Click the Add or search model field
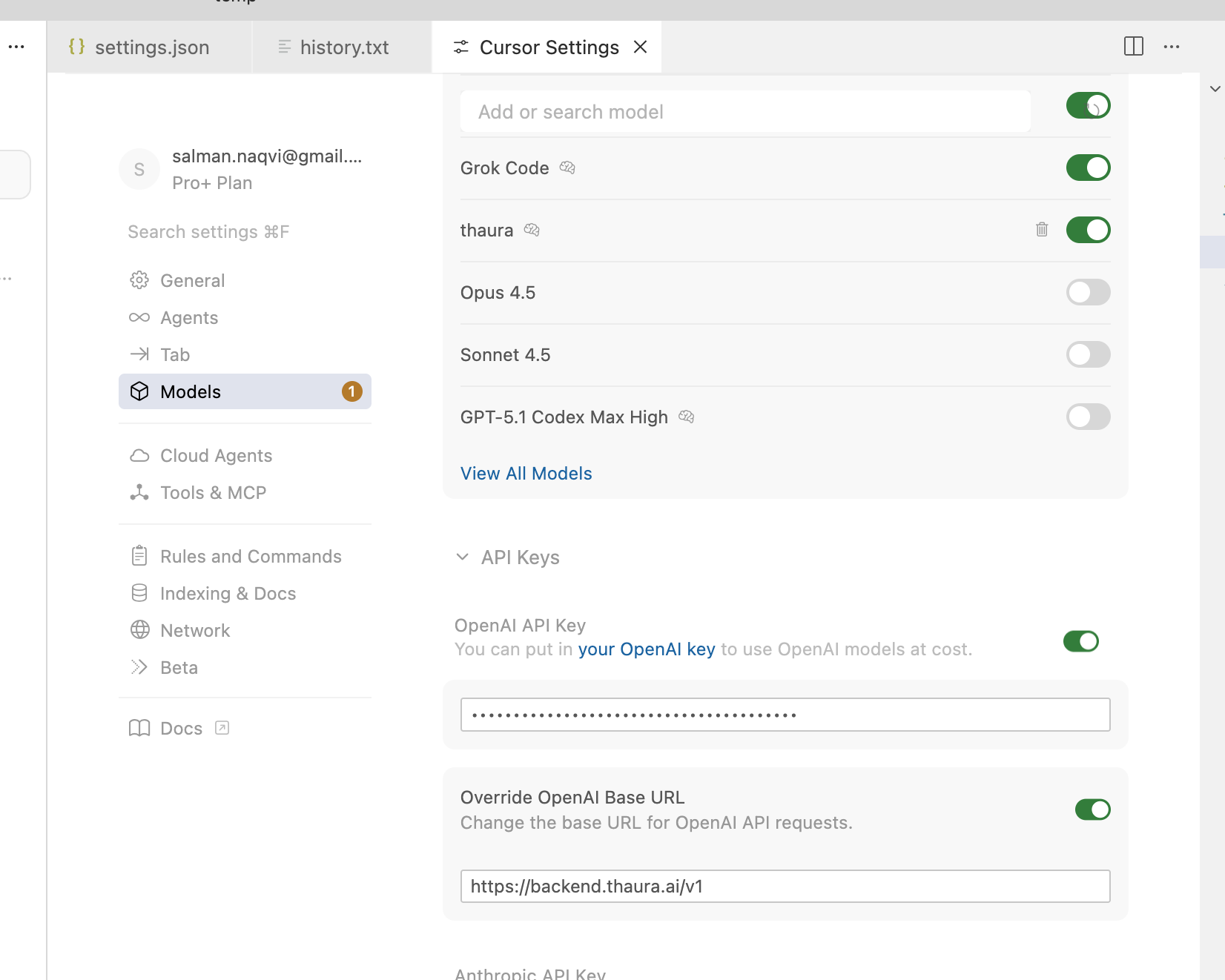 [744, 112]
